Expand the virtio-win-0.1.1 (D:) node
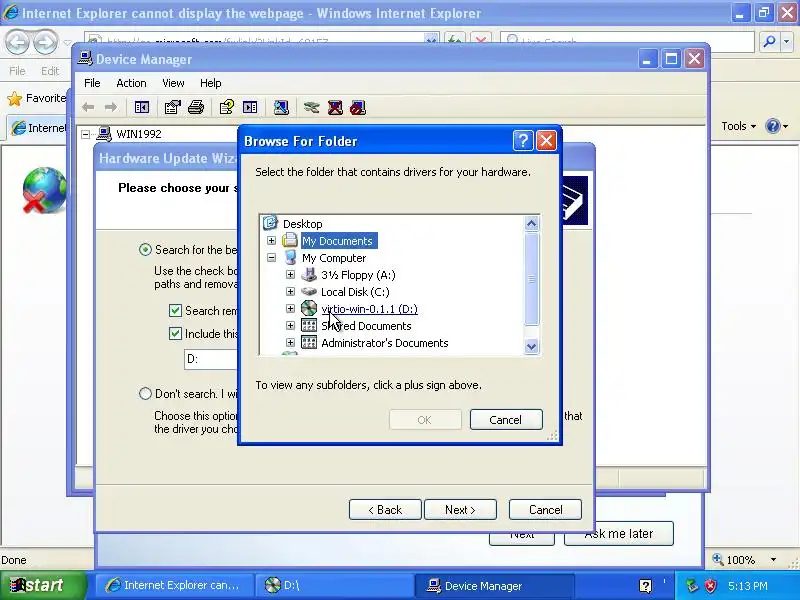The image size is (800, 600). pos(290,309)
